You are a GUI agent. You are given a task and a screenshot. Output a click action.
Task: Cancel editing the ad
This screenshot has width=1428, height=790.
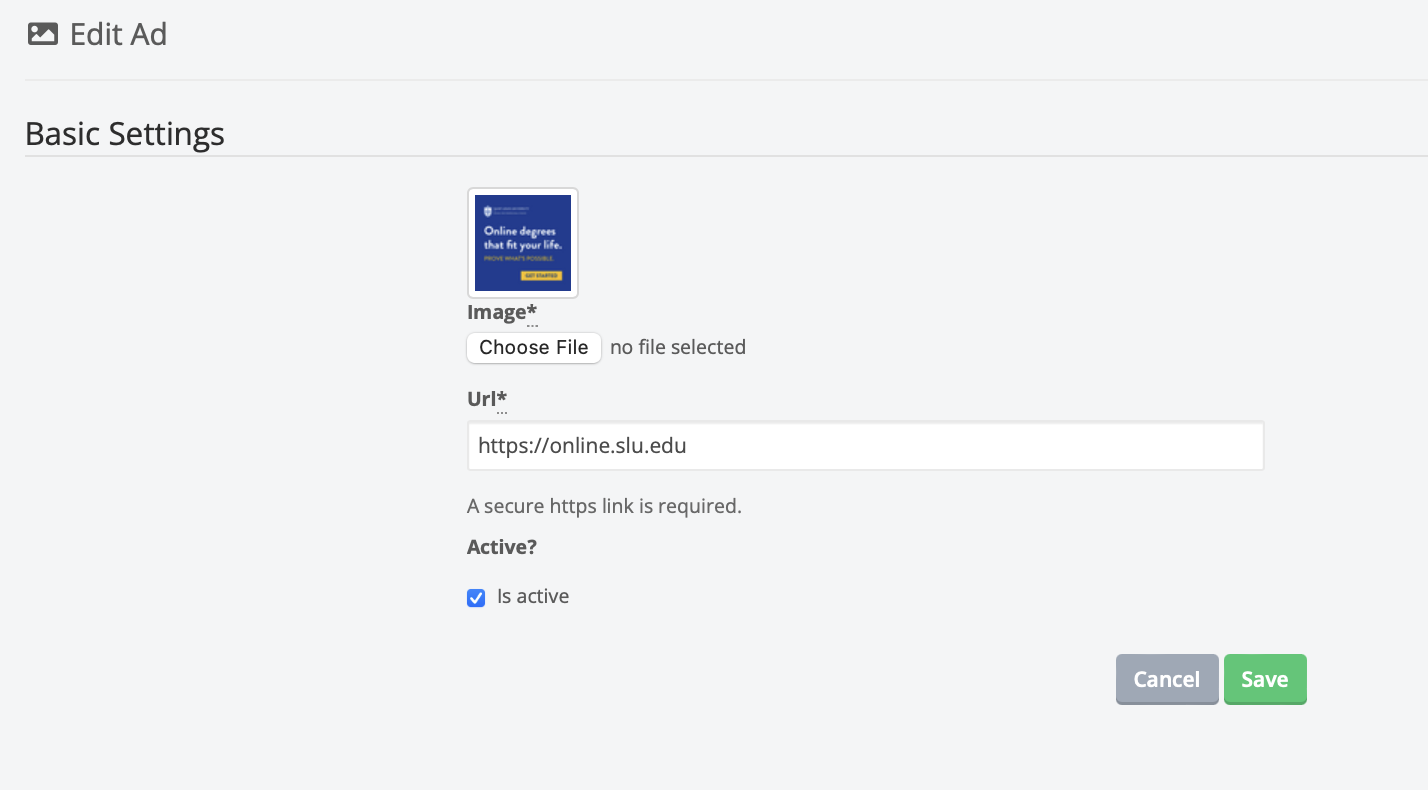point(1166,679)
